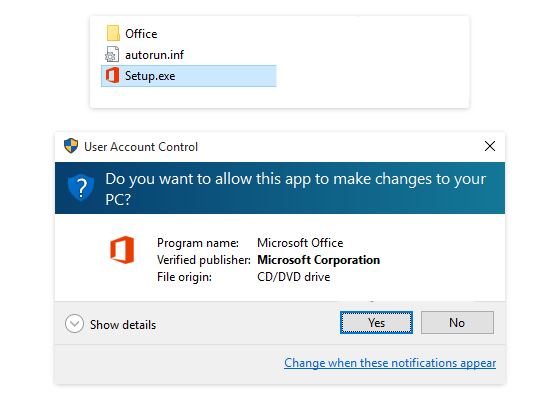Click the Show details label

[123, 325]
